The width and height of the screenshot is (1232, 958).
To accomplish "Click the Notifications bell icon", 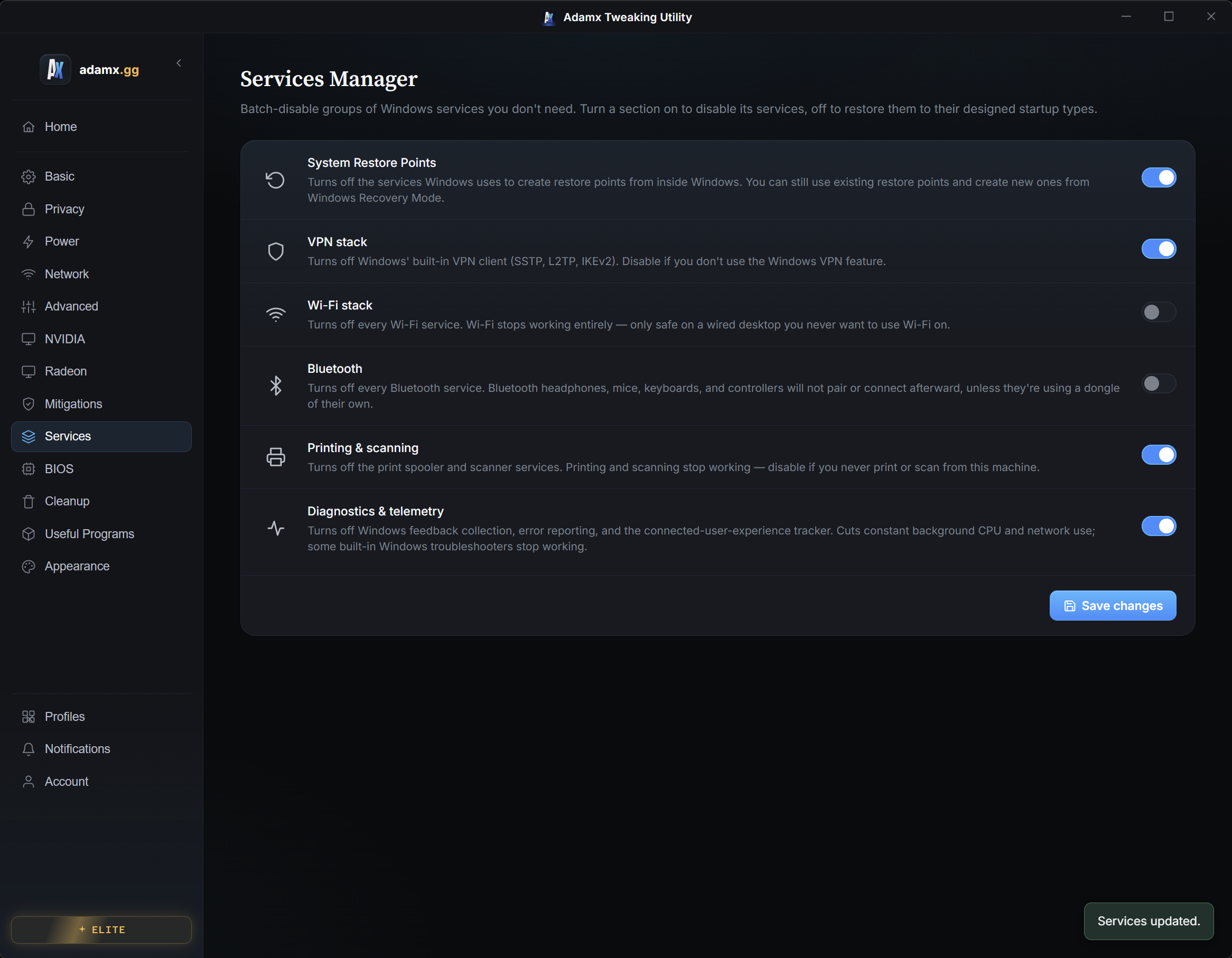I will [x=28, y=749].
